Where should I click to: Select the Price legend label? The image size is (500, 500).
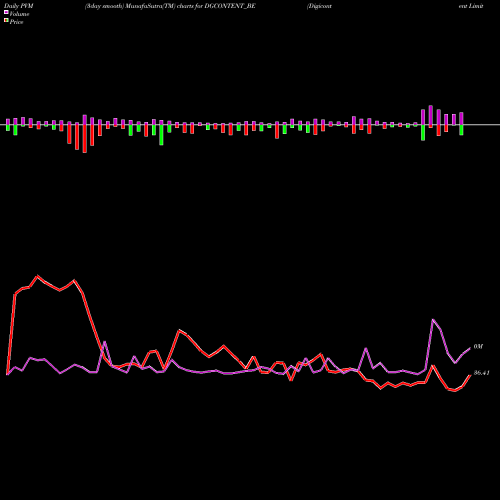point(16,22)
